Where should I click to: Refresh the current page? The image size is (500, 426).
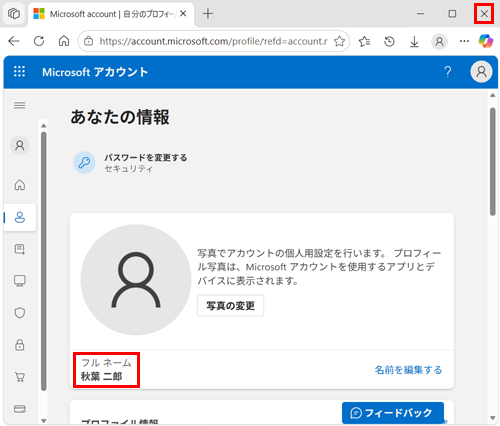[39, 41]
